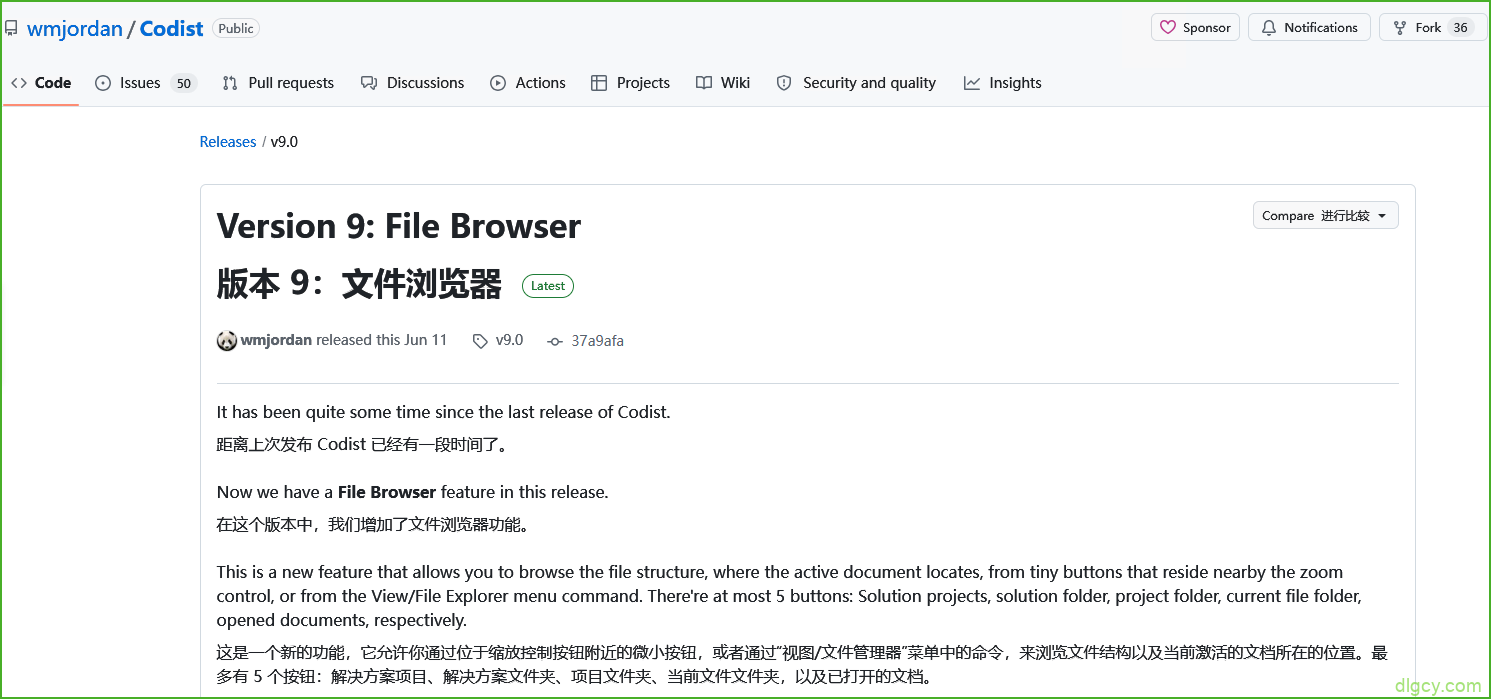Open commit 37a9afa
The width and height of the screenshot is (1491, 699).
597,341
